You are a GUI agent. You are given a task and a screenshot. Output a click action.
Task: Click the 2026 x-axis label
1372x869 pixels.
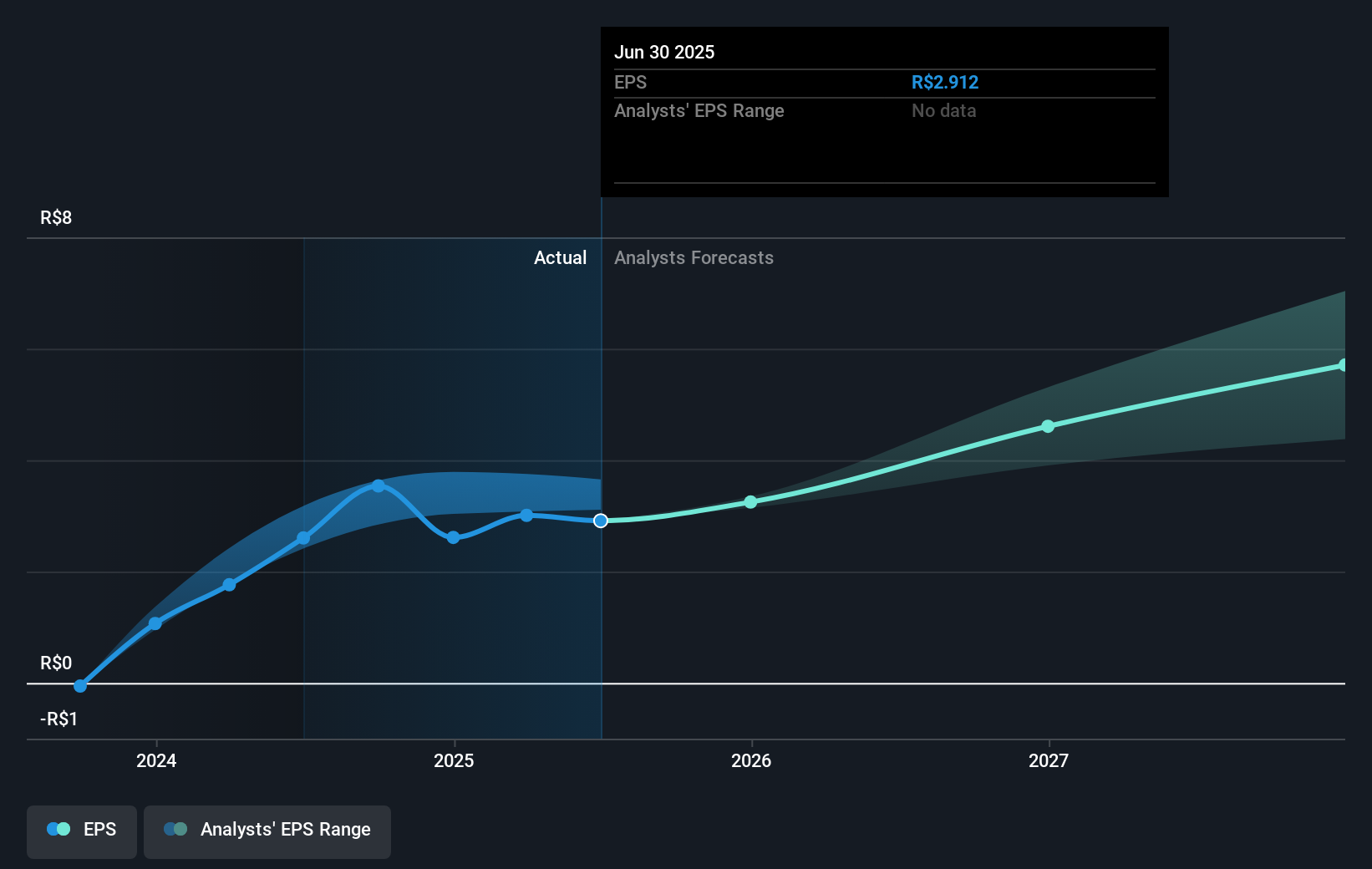[x=751, y=760]
